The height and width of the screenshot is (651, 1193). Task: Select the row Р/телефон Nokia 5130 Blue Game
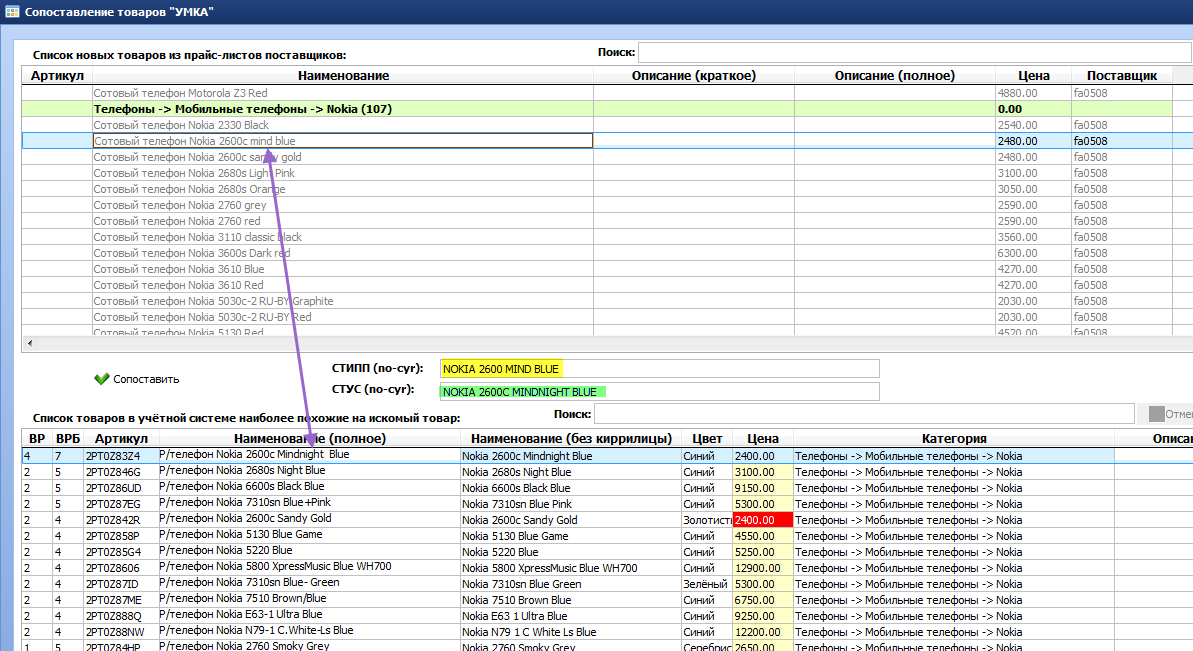[x=607, y=535]
